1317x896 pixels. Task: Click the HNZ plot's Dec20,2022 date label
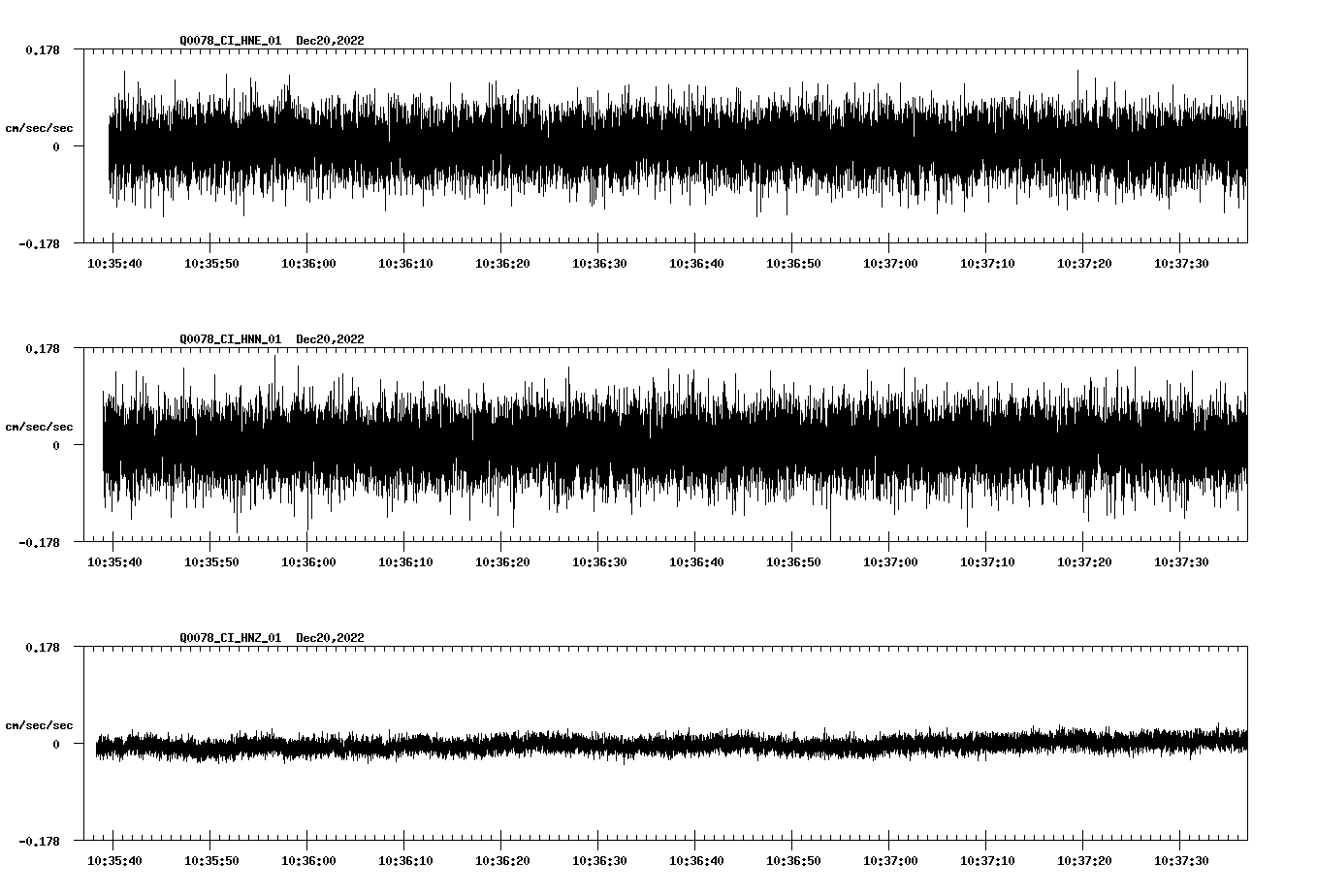pos(330,638)
